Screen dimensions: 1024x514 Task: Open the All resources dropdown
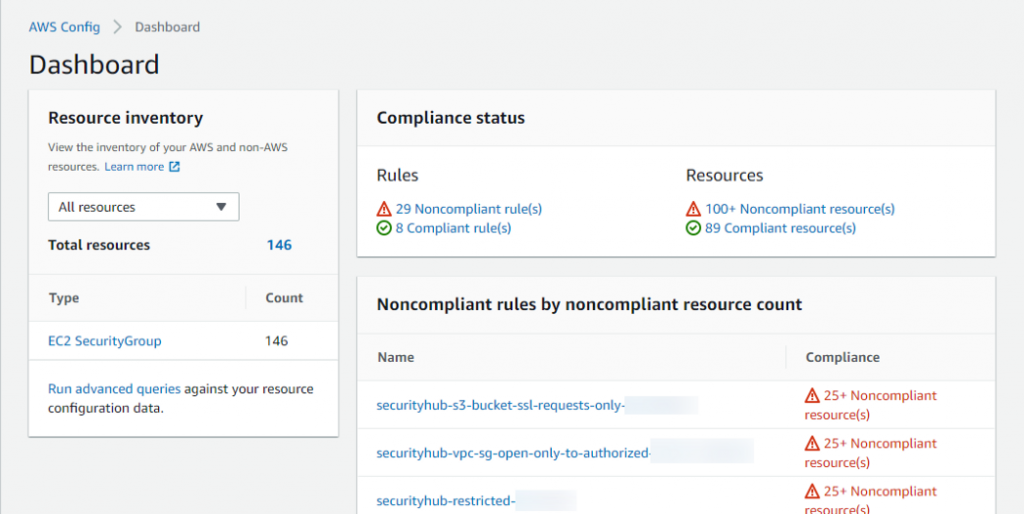click(143, 207)
